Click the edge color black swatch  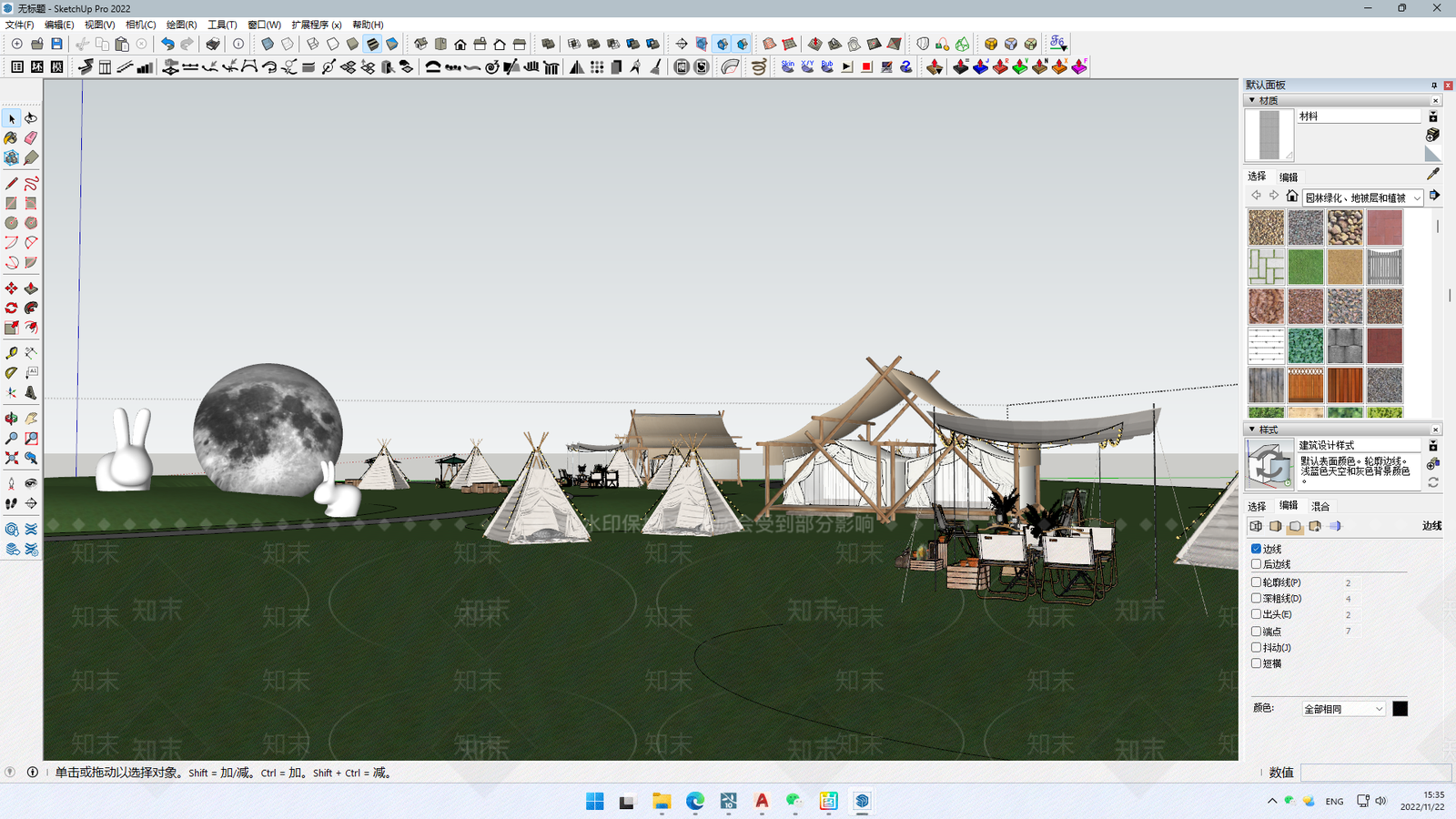1400,709
